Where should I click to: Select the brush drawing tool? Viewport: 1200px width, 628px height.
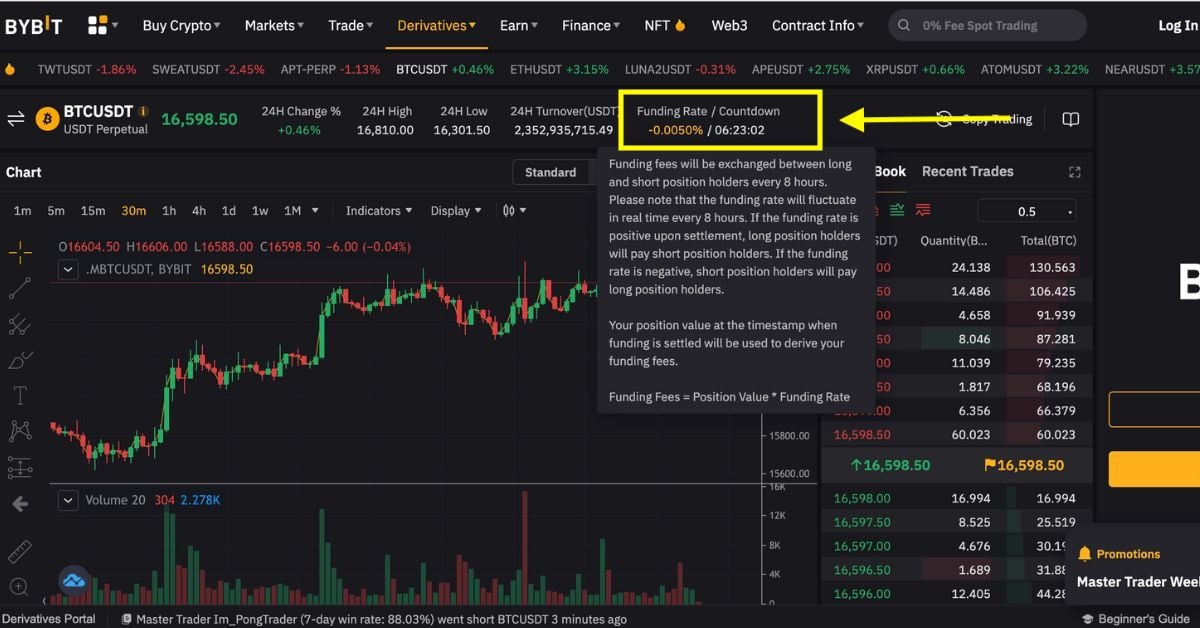click(20, 360)
